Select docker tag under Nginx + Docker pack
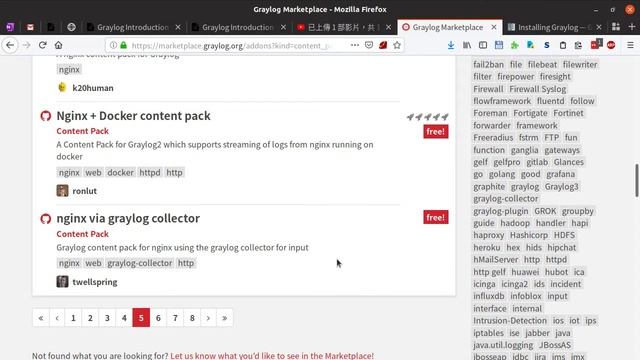The width and height of the screenshot is (640, 360). click(120, 173)
